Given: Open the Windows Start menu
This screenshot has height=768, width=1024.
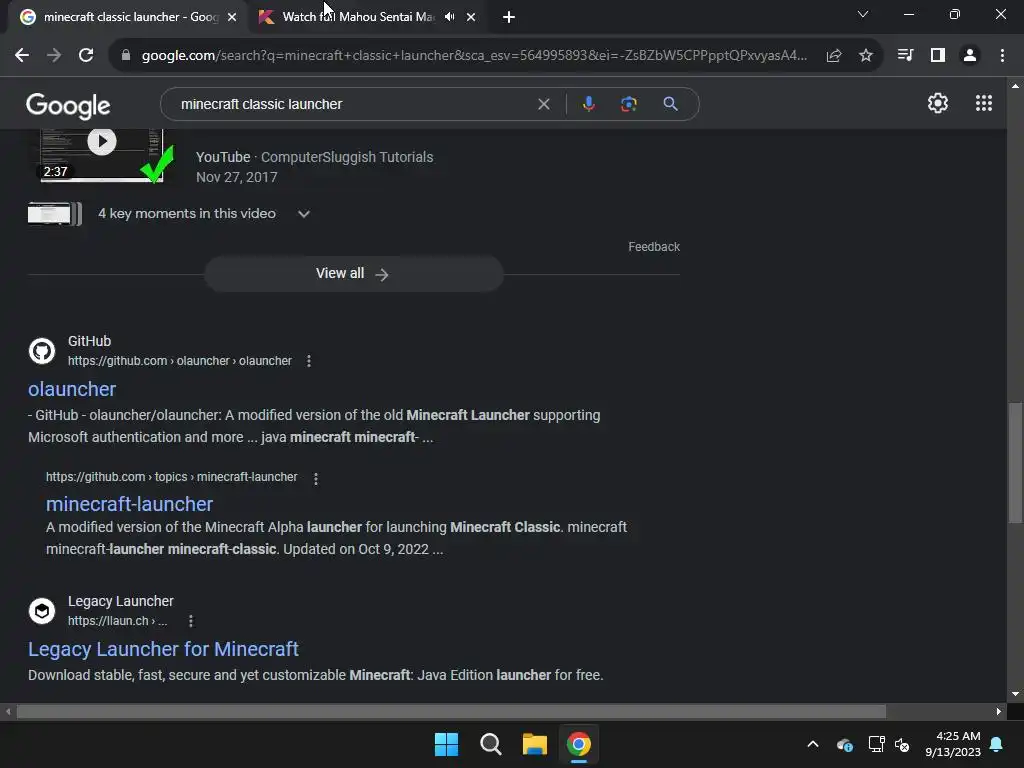Looking at the screenshot, I should (x=447, y=744).
